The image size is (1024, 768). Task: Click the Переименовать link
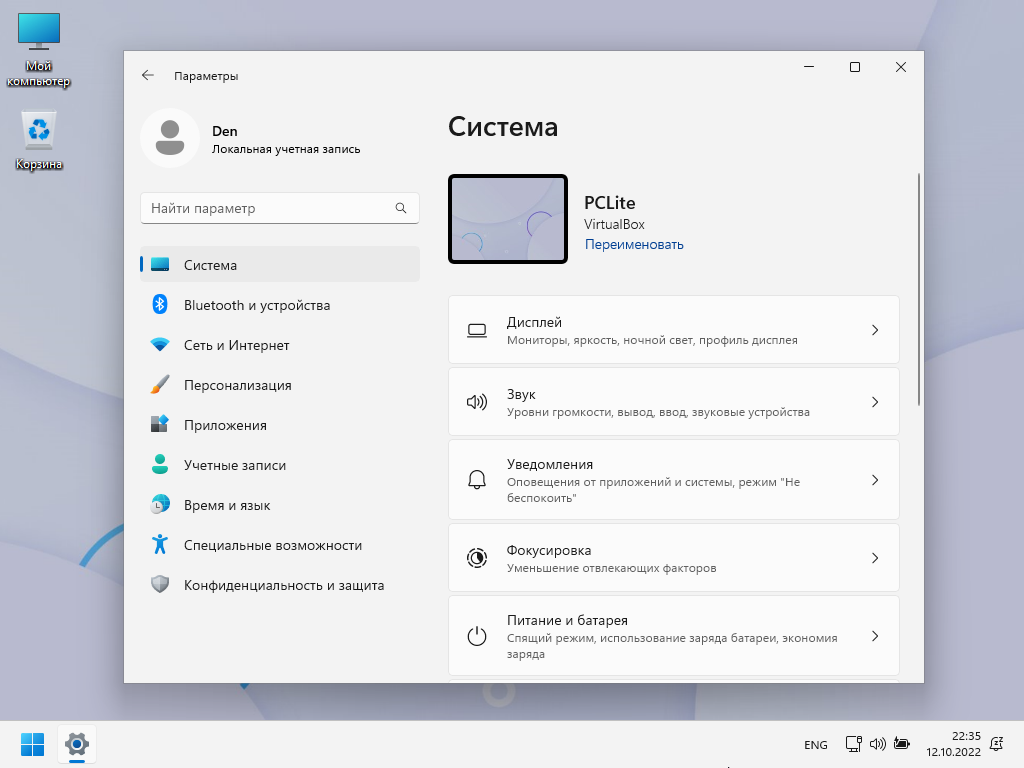tap(634, 244)
